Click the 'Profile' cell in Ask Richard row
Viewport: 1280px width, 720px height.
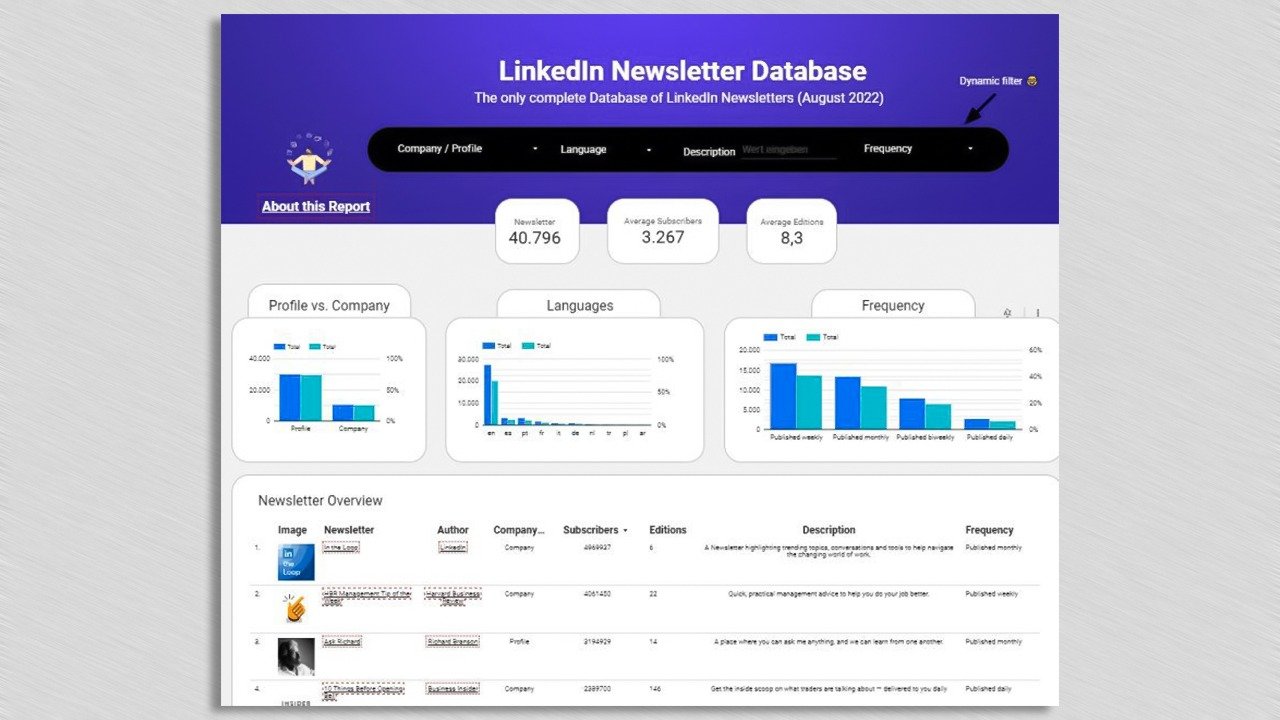[519, 642]
